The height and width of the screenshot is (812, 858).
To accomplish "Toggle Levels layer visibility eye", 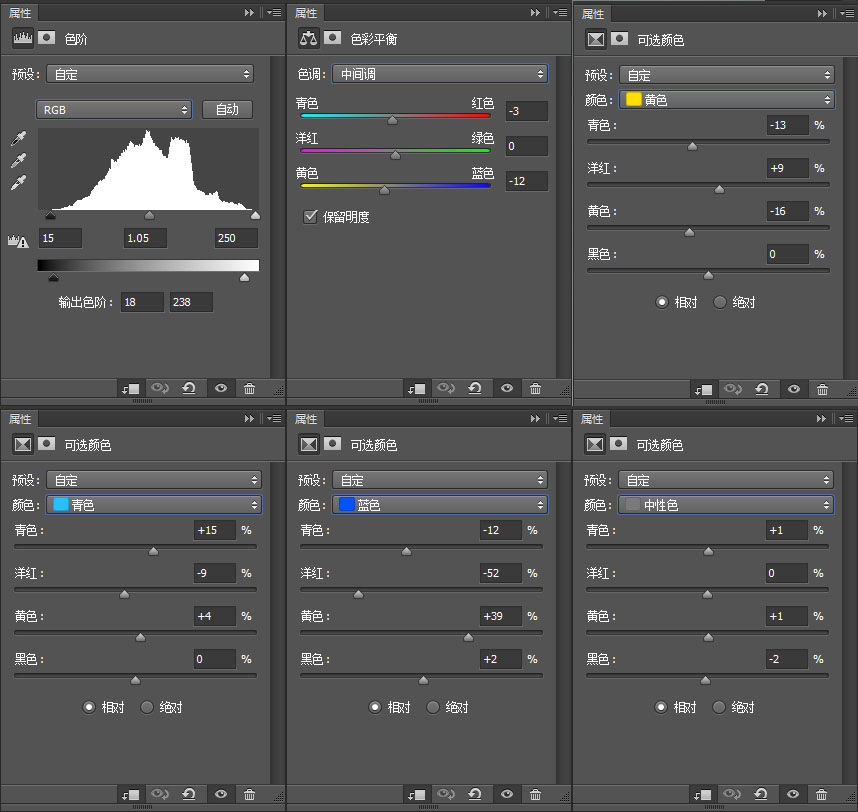I will (221, 388).
